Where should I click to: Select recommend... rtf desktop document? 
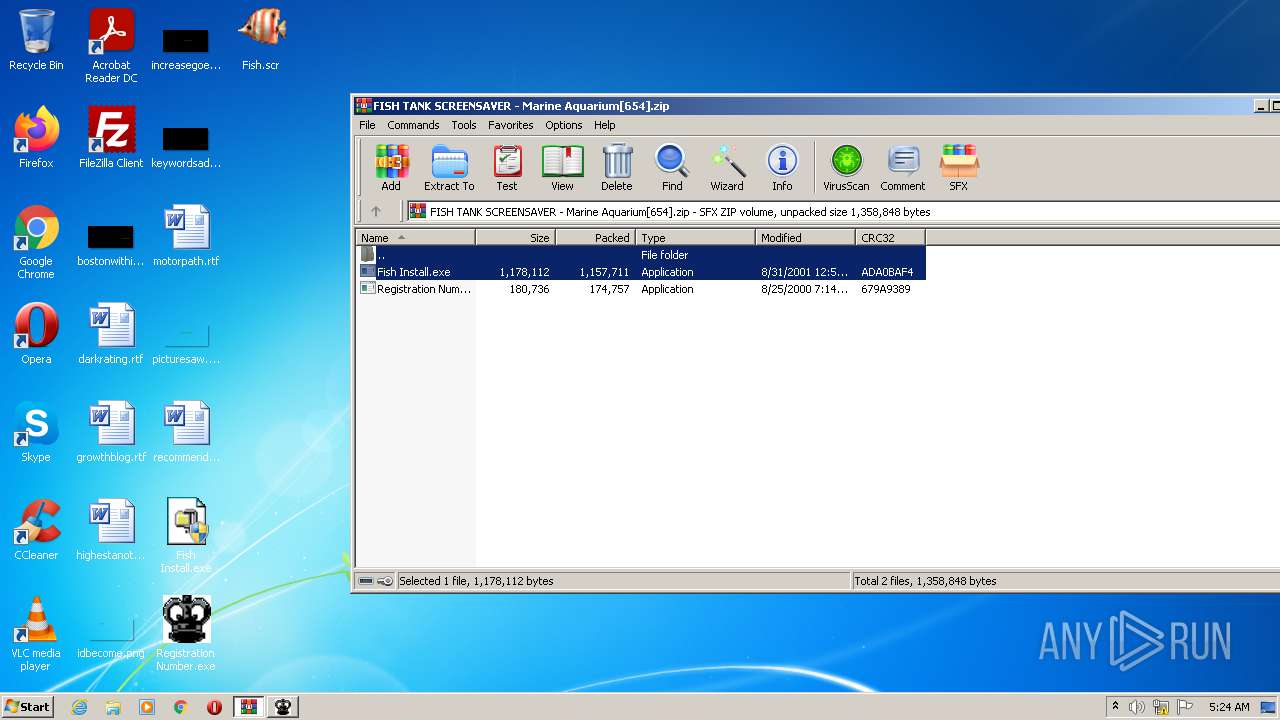pyautogui.click(x=186, y=432)
